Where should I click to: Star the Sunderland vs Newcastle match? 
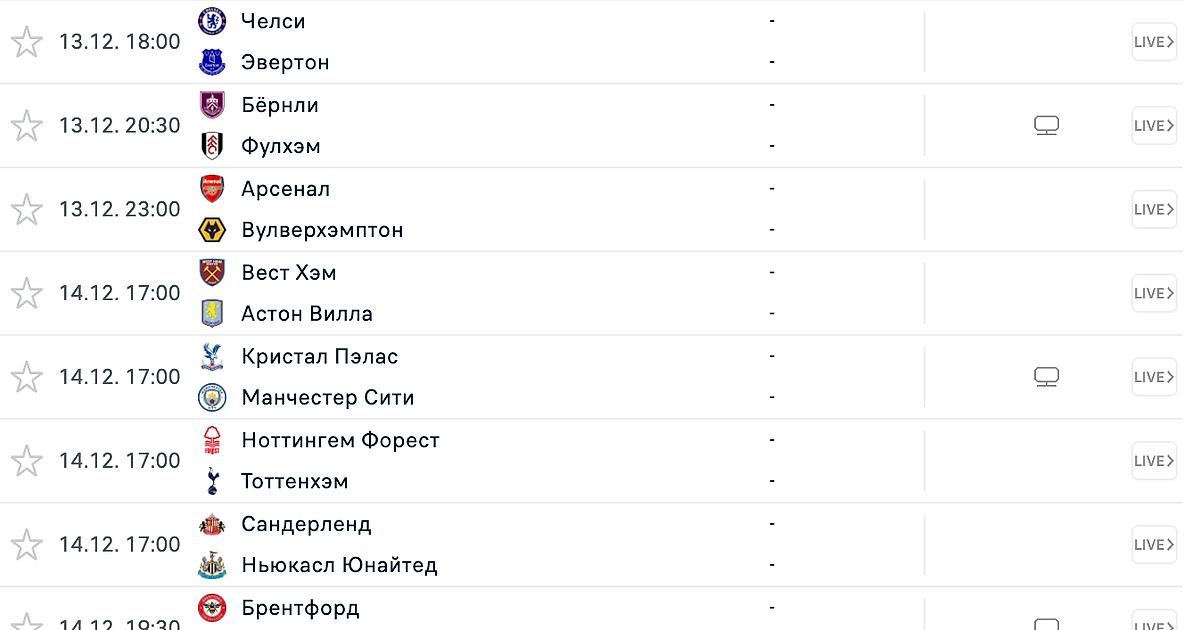[26, 545]
